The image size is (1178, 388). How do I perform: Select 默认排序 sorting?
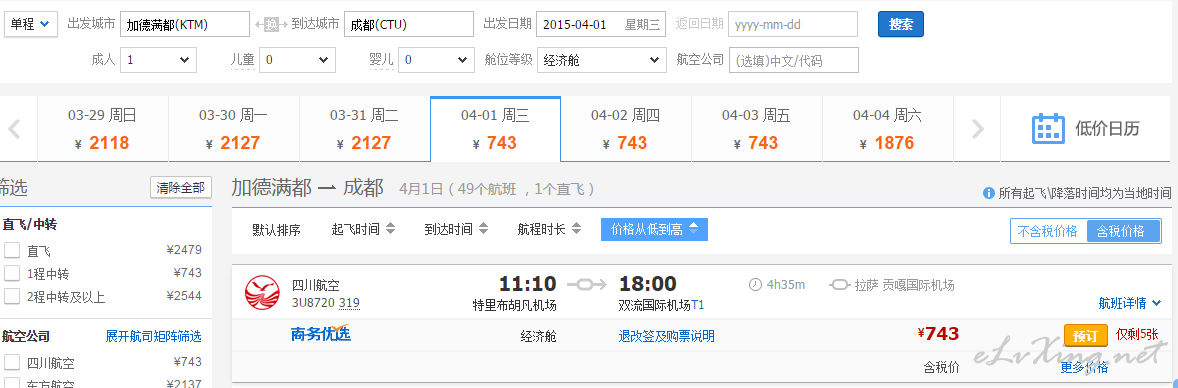(x=276, y=229)
